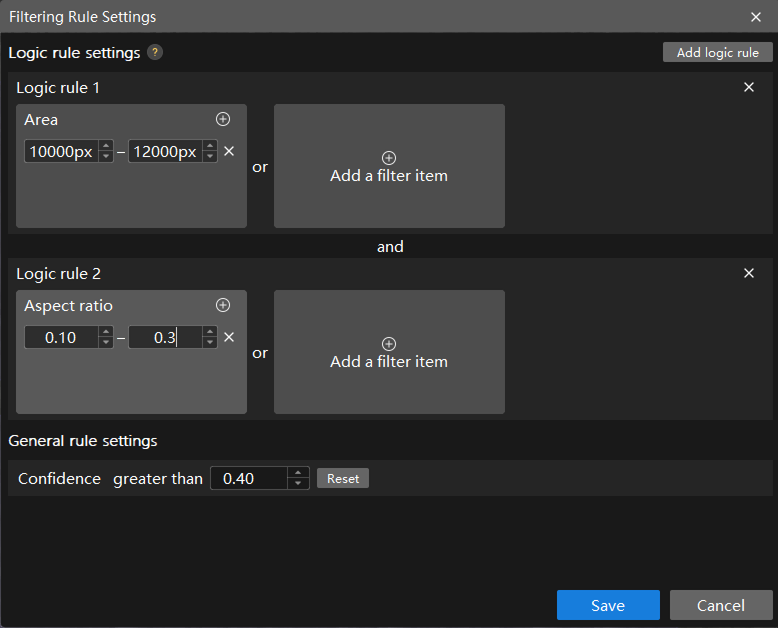Click the plus icon in Aspect ratio filter

[x=223, y=305]
